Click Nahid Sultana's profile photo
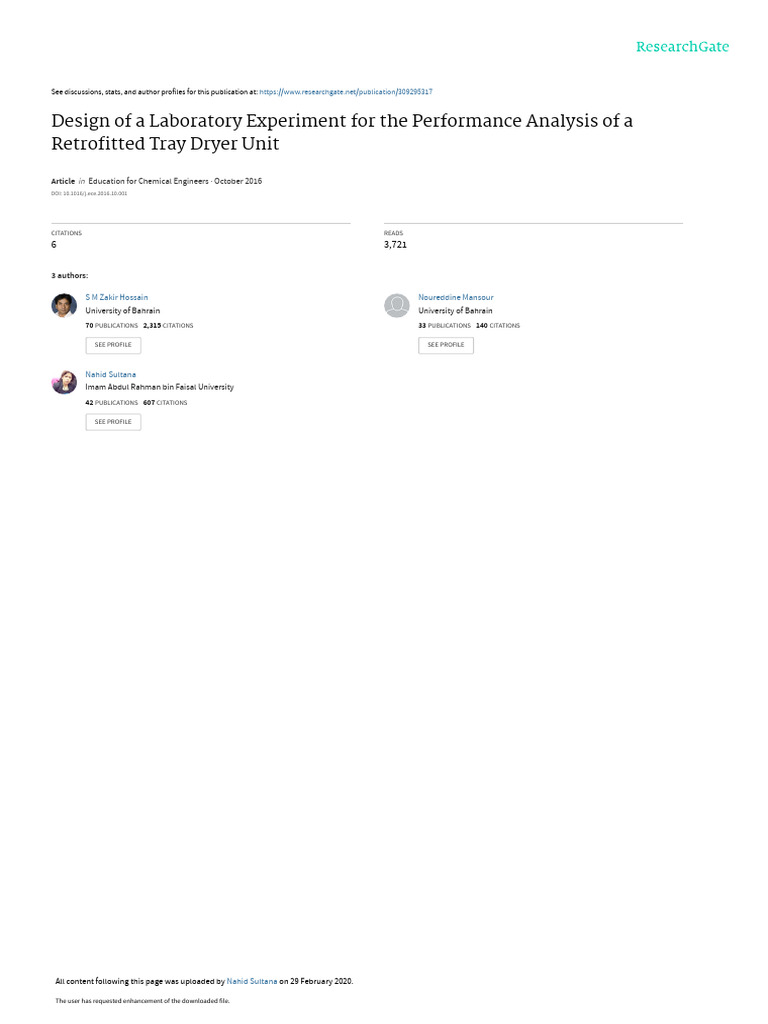The image size is (768, 1024). click(64, 382)
